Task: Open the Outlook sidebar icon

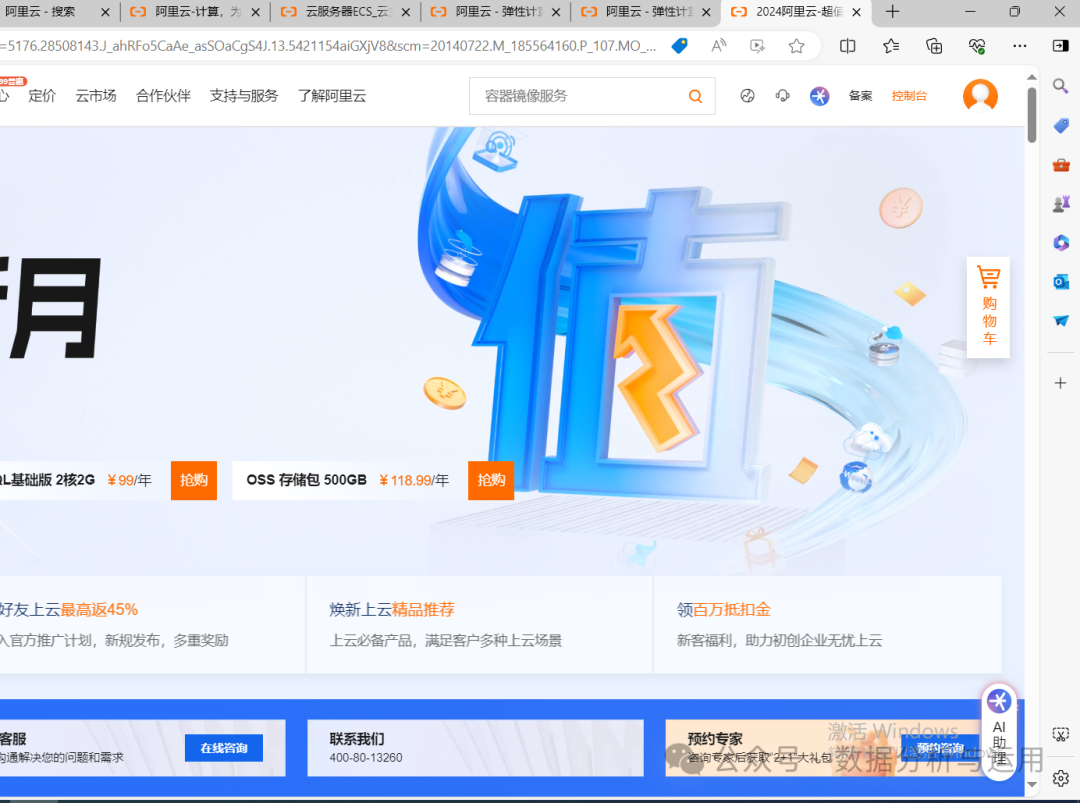Action: [x=1061, y=282]
